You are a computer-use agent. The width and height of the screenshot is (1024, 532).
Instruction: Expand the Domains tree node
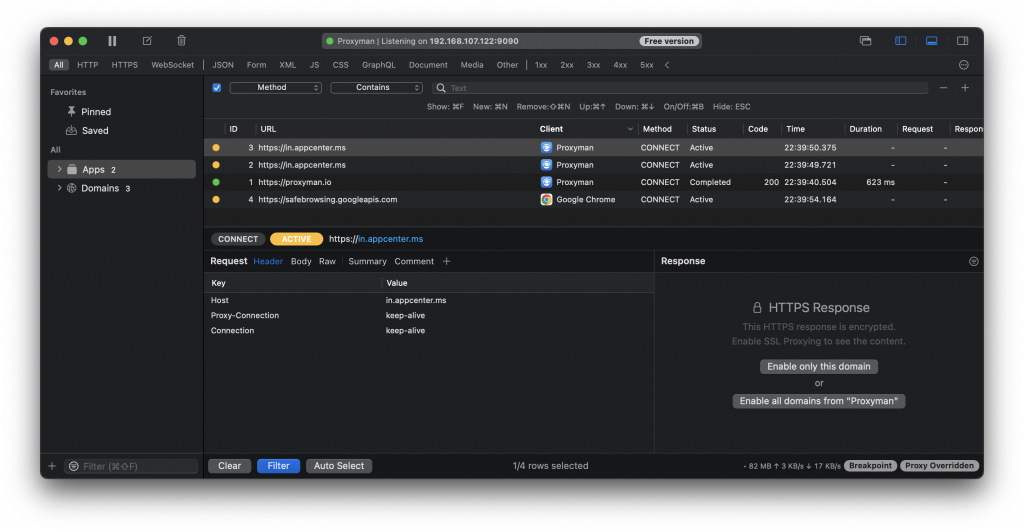coord(59,188)
